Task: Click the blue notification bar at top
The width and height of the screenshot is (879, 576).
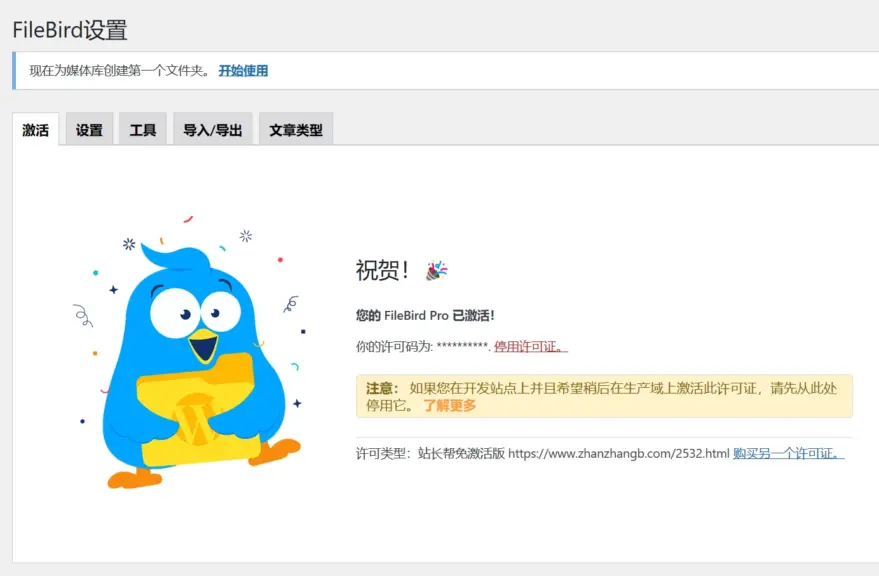Action: click(x=440, y=72)
